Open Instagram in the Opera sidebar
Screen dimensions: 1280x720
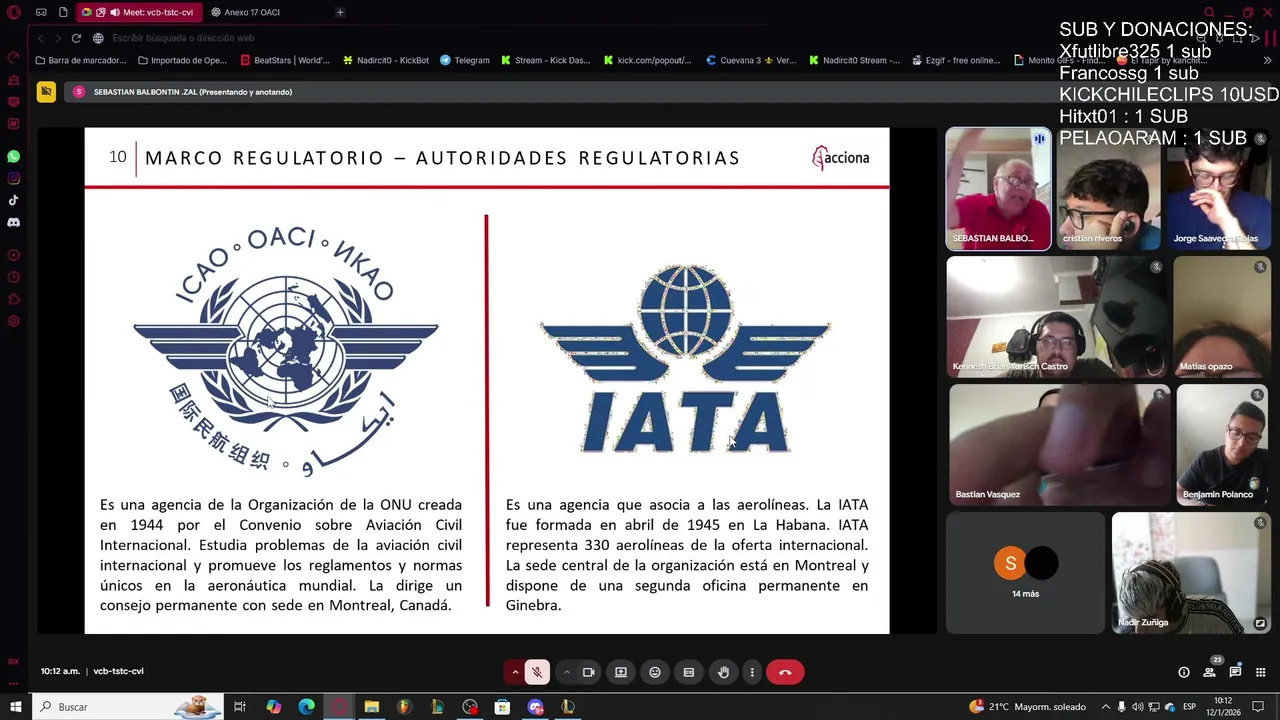14,179
